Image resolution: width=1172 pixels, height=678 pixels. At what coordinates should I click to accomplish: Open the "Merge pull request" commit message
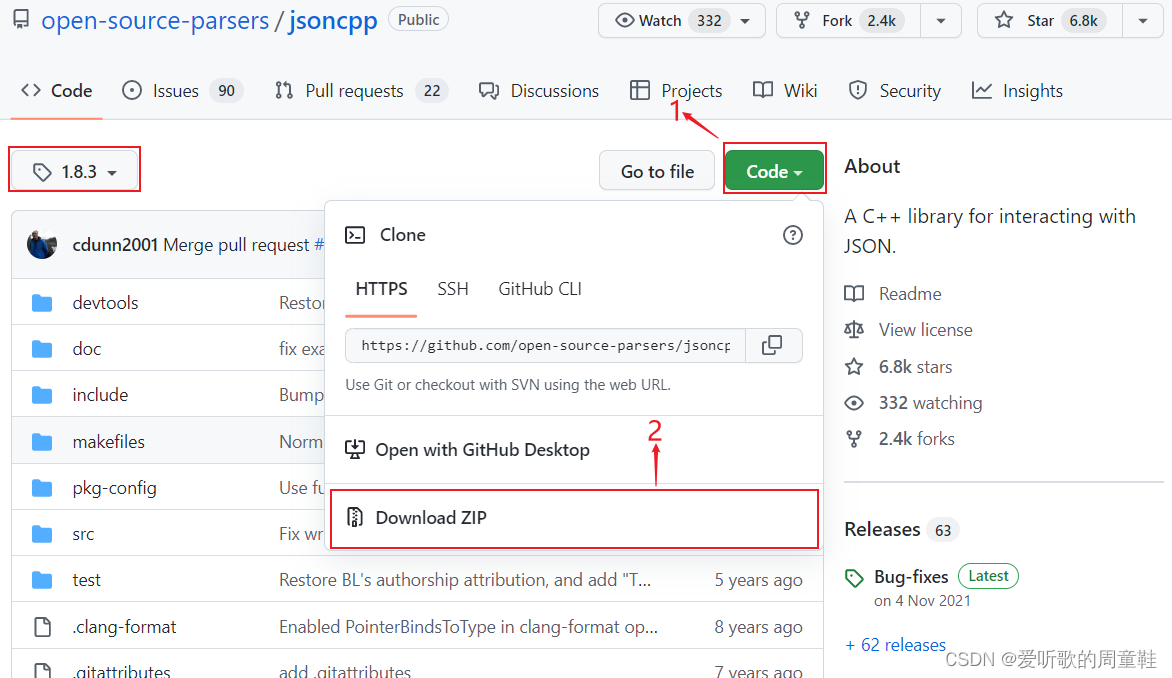click(236, 244)
